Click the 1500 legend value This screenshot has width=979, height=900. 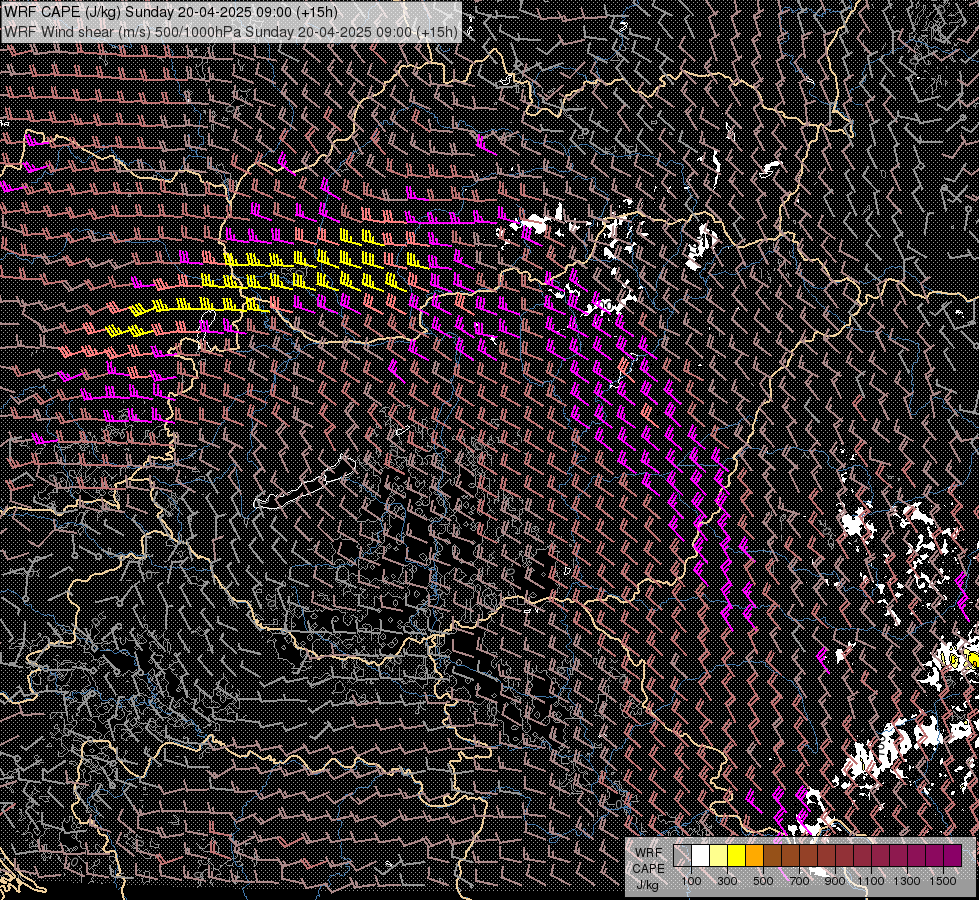(x=943, y=881)
